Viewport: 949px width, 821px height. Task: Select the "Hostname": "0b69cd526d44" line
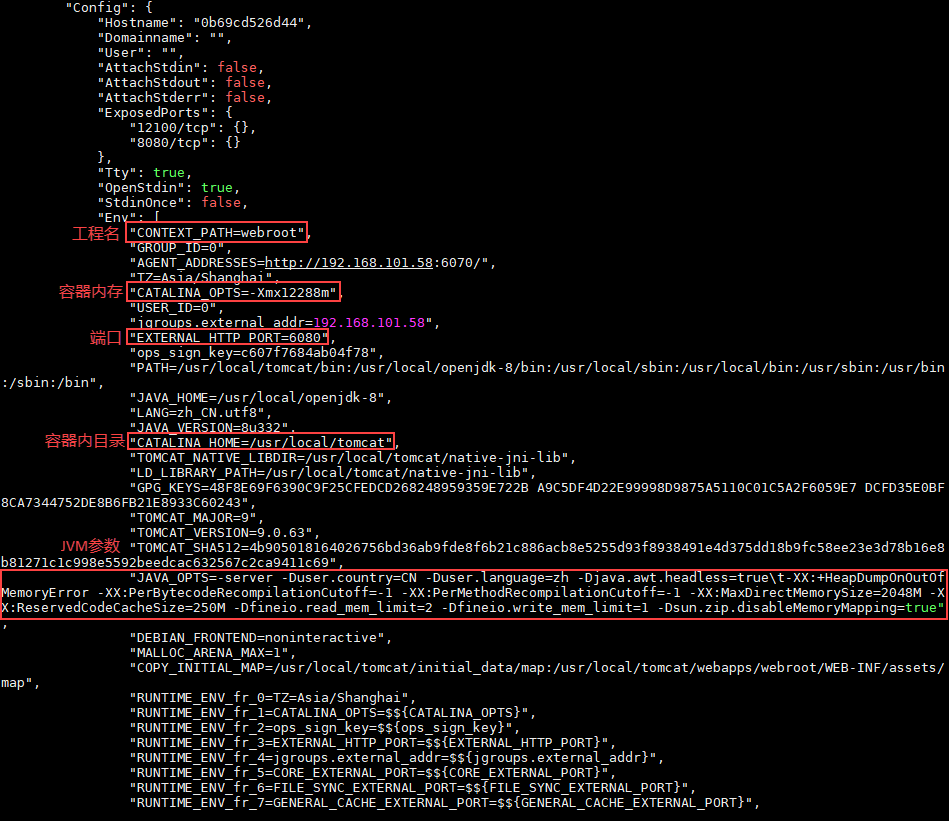pos(205,23)
